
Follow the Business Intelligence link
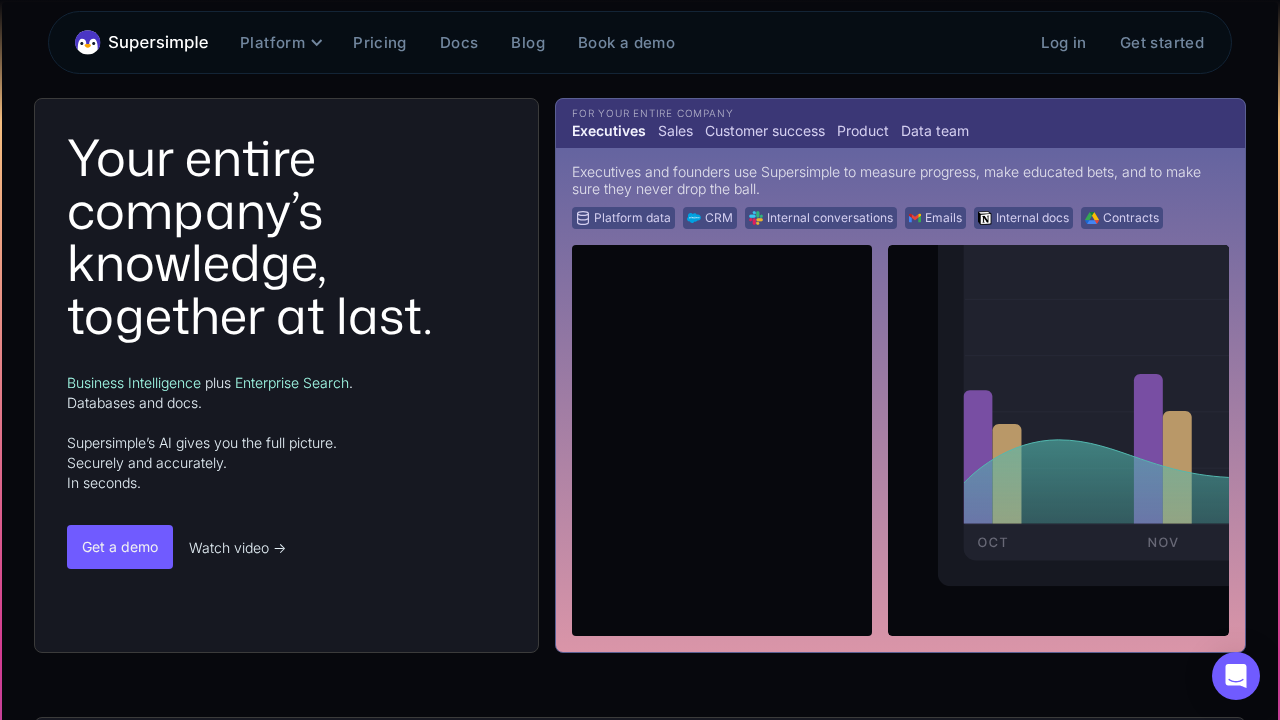pos(134,383)
